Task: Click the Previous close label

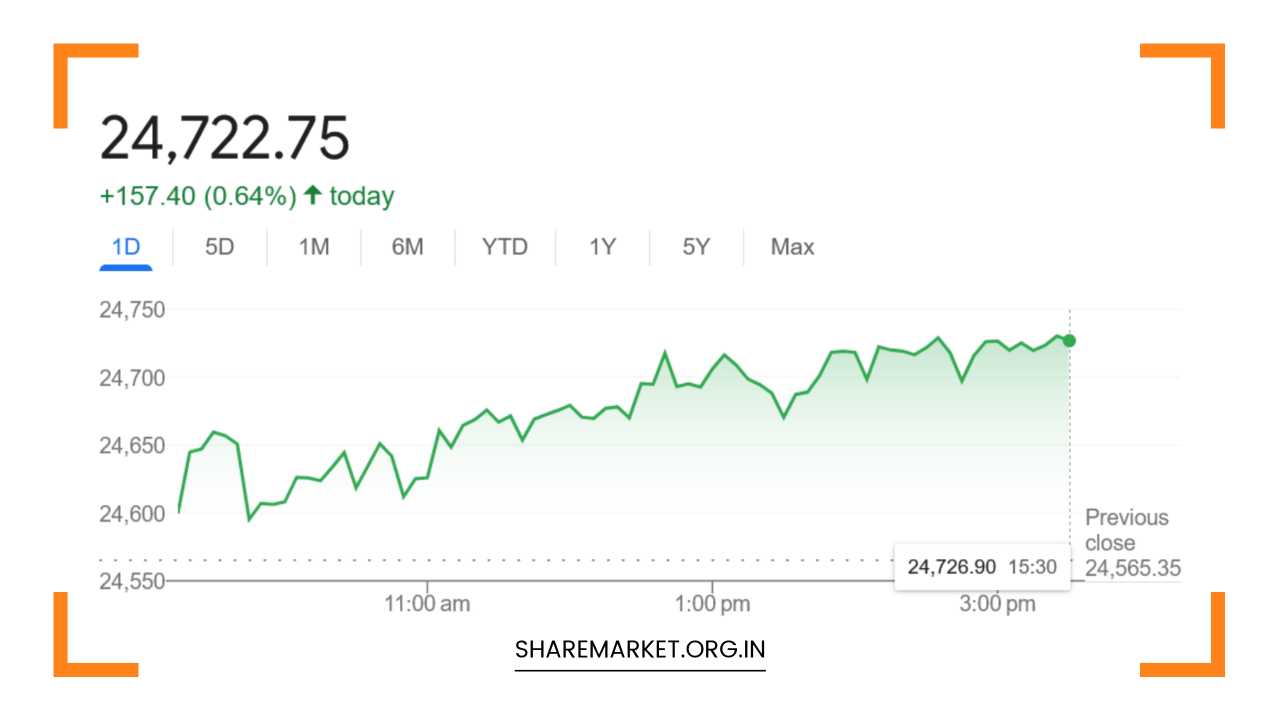Action: pos(1126,530)
